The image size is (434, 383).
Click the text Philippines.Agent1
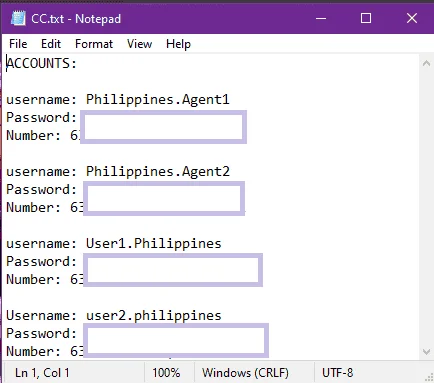[158, 99]
